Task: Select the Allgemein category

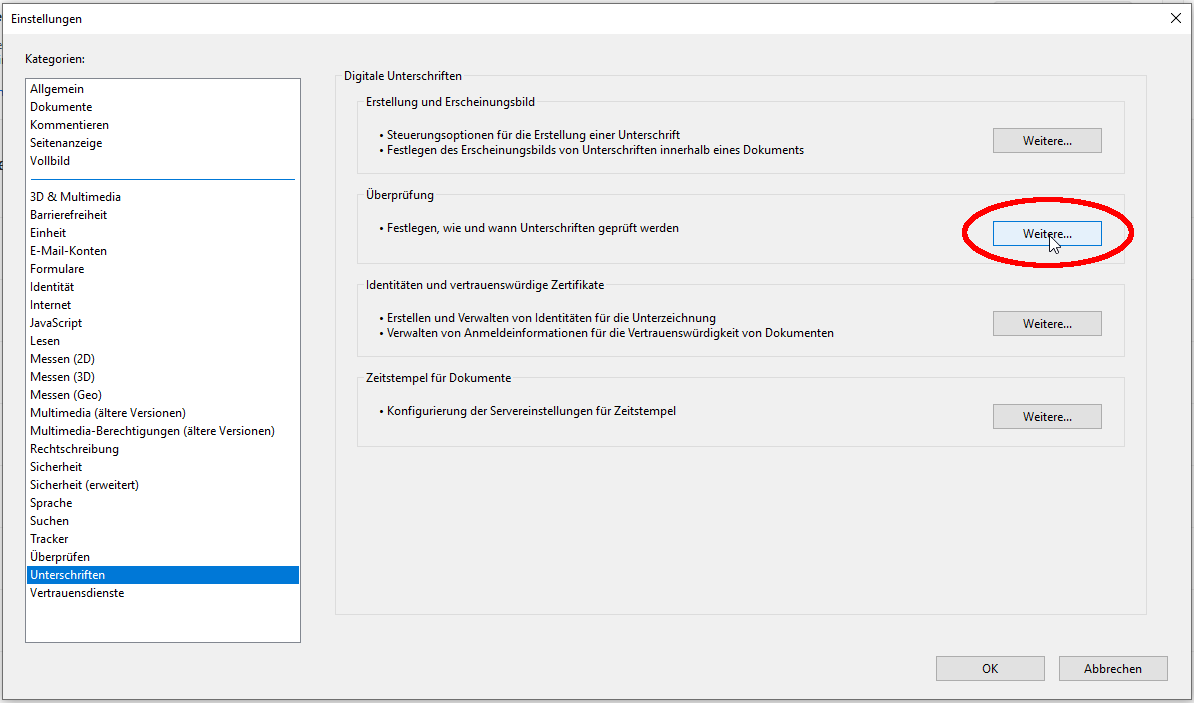Action: coord(57,89)
